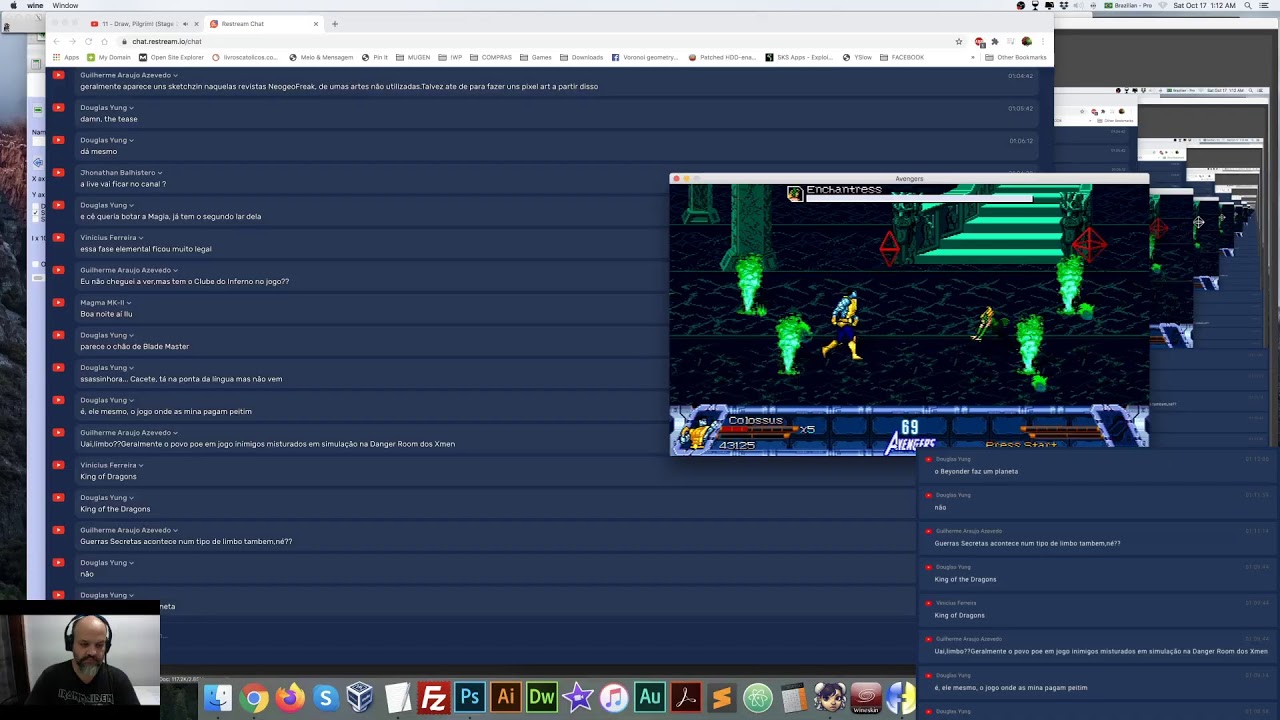
Task: Open the wine menu in menu bar
Action: [35, 5]
